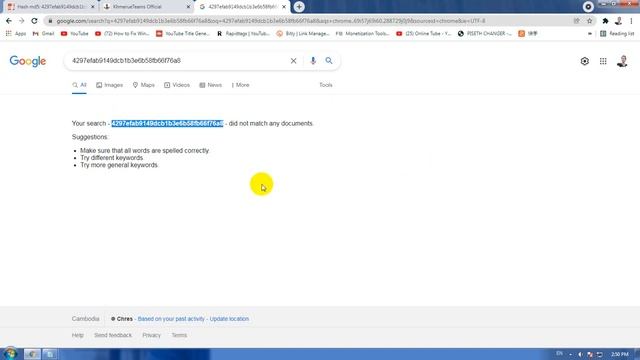Close the Hash md5 tab
The width and height of the screenshot is (640, 360).
[x=93, y=7]
